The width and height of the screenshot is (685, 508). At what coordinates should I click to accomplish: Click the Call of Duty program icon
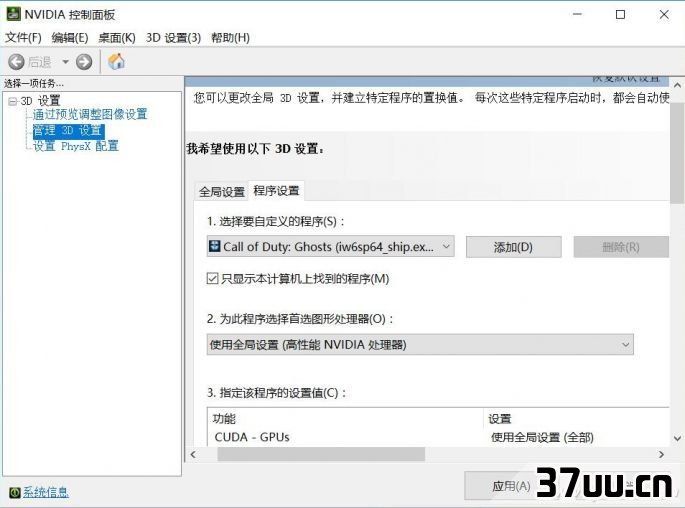click(214, 246)
